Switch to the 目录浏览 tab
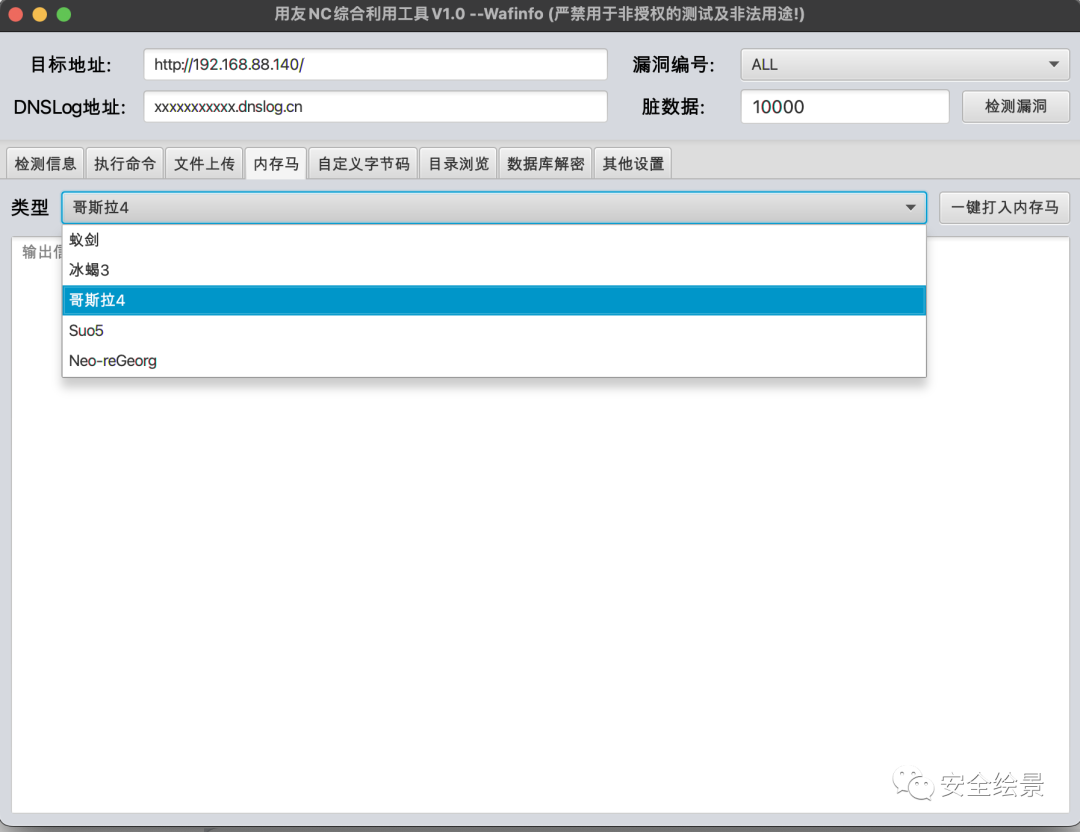The width and height of the screenshot is (1080, 832). [459, 164]
